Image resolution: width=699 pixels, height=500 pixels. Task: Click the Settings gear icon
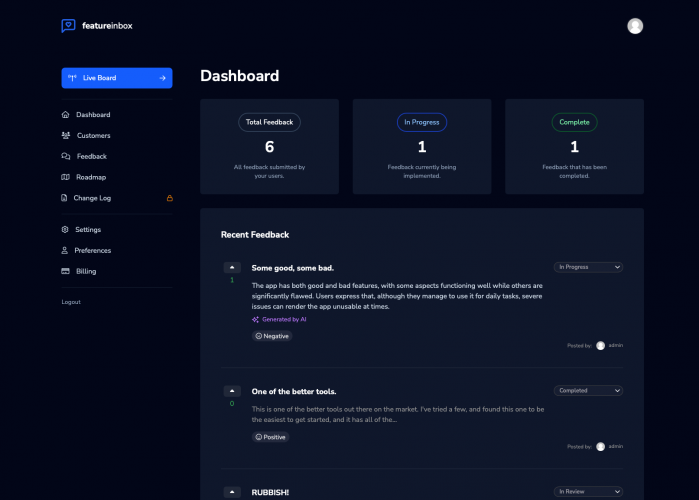[x=65, y=230]
